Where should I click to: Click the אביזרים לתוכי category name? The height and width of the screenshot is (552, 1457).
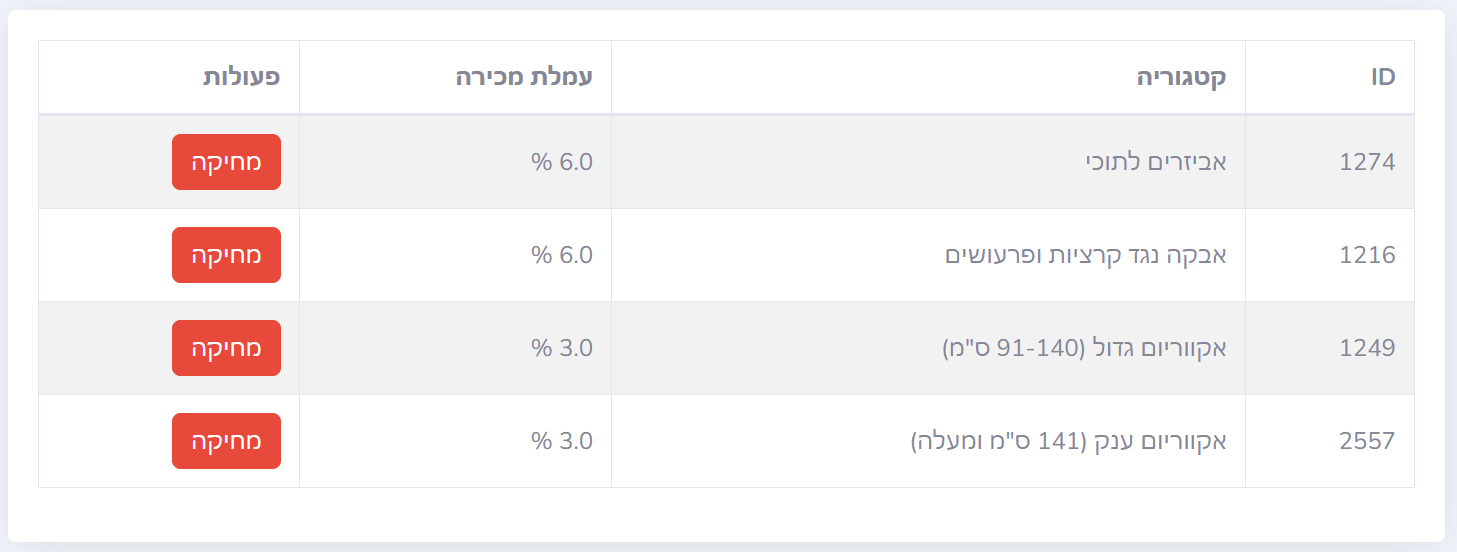coord(1155,162)
